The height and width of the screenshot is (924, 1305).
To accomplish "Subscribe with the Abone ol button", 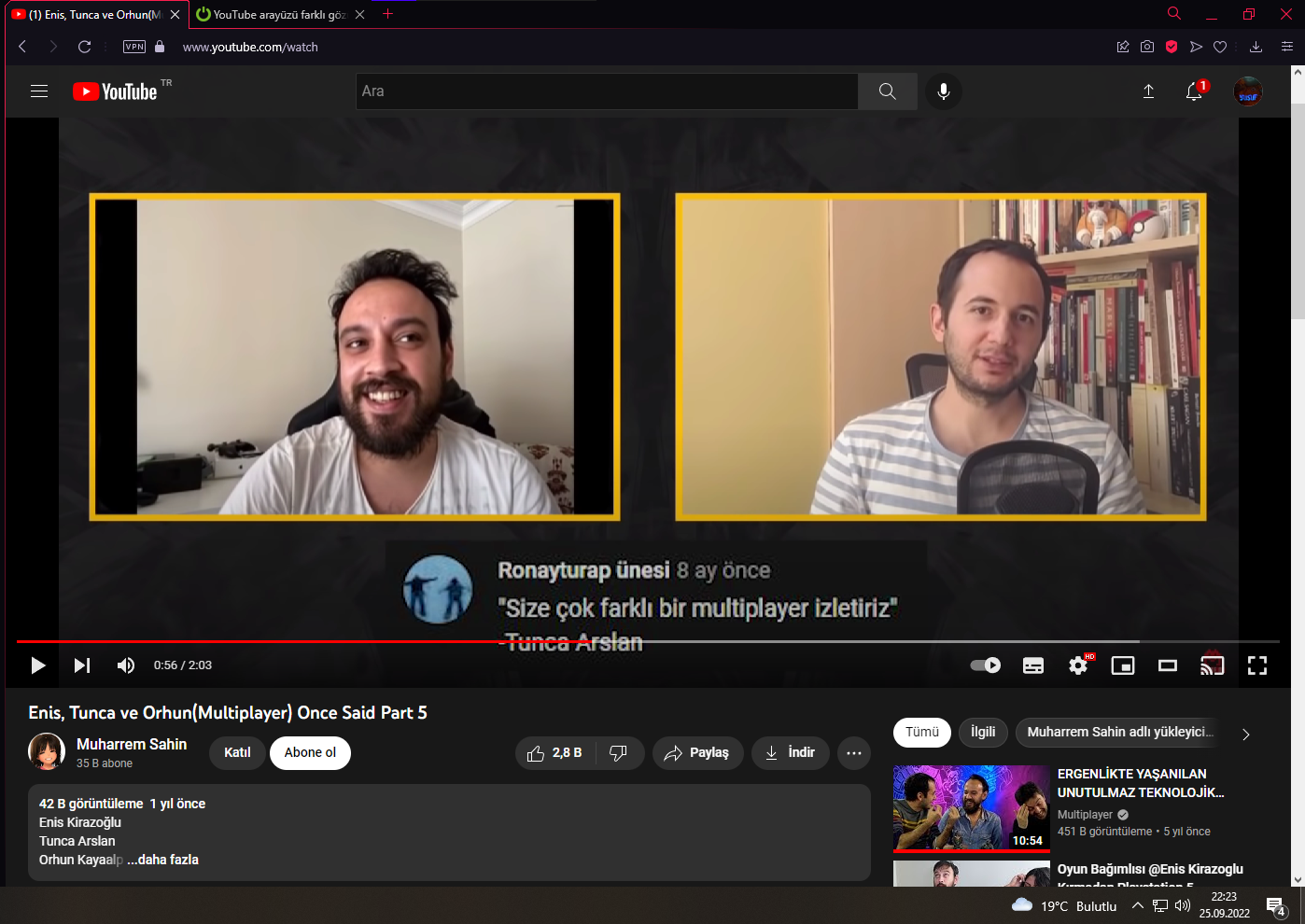I will click(x=310, y=753).
